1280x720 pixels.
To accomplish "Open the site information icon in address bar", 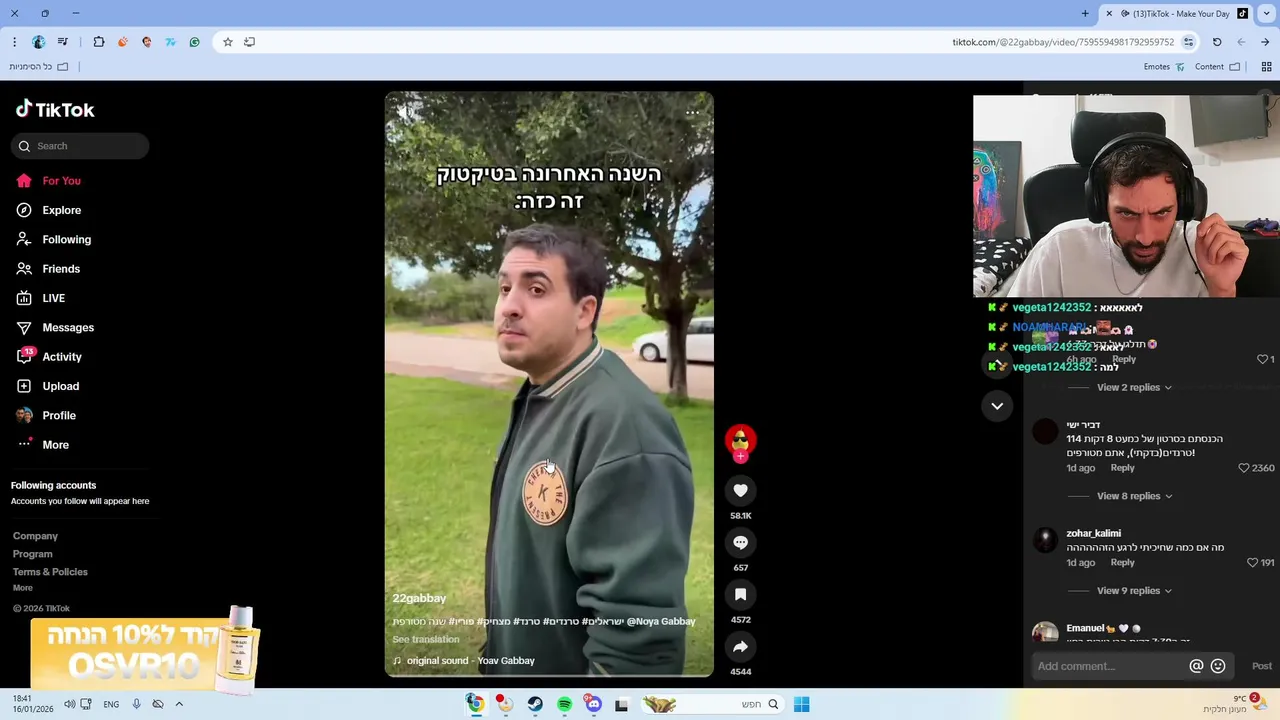I will [x=1188, y=42].
